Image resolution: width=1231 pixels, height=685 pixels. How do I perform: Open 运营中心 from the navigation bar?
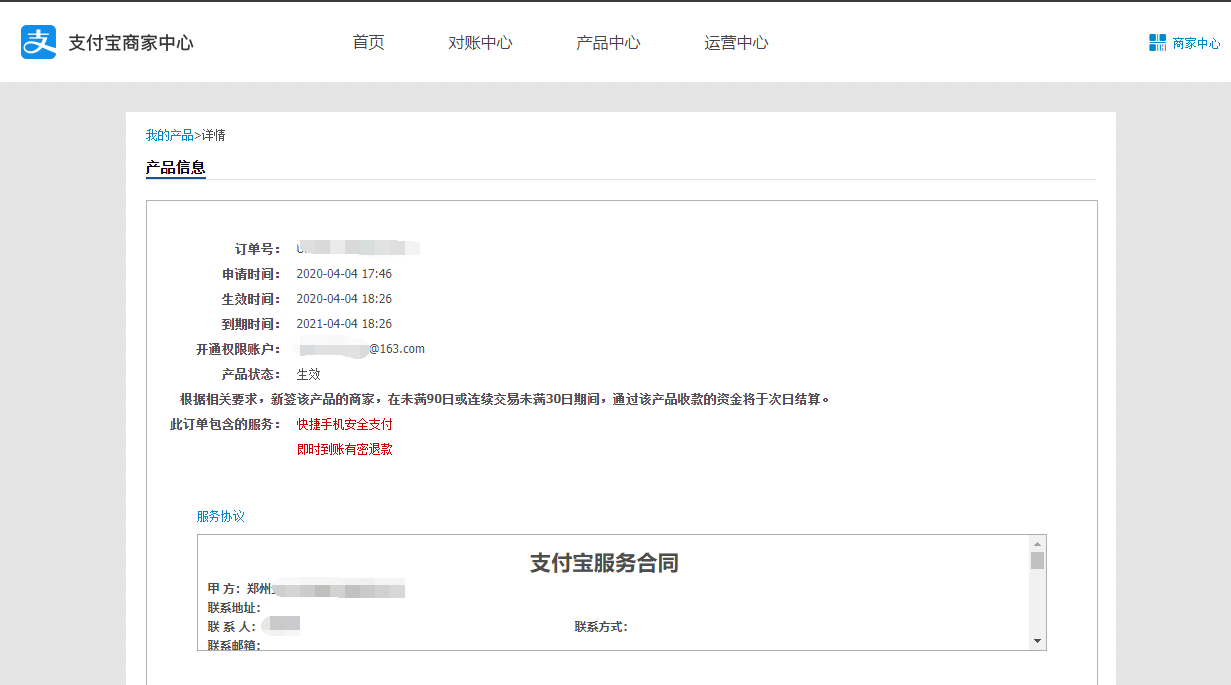click(736, 43)
